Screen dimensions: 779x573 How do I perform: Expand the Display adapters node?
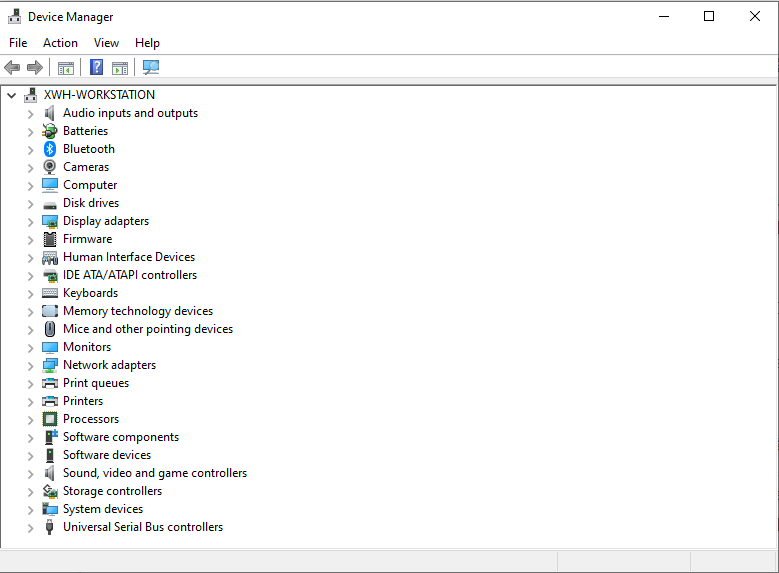tap(30, 222)
